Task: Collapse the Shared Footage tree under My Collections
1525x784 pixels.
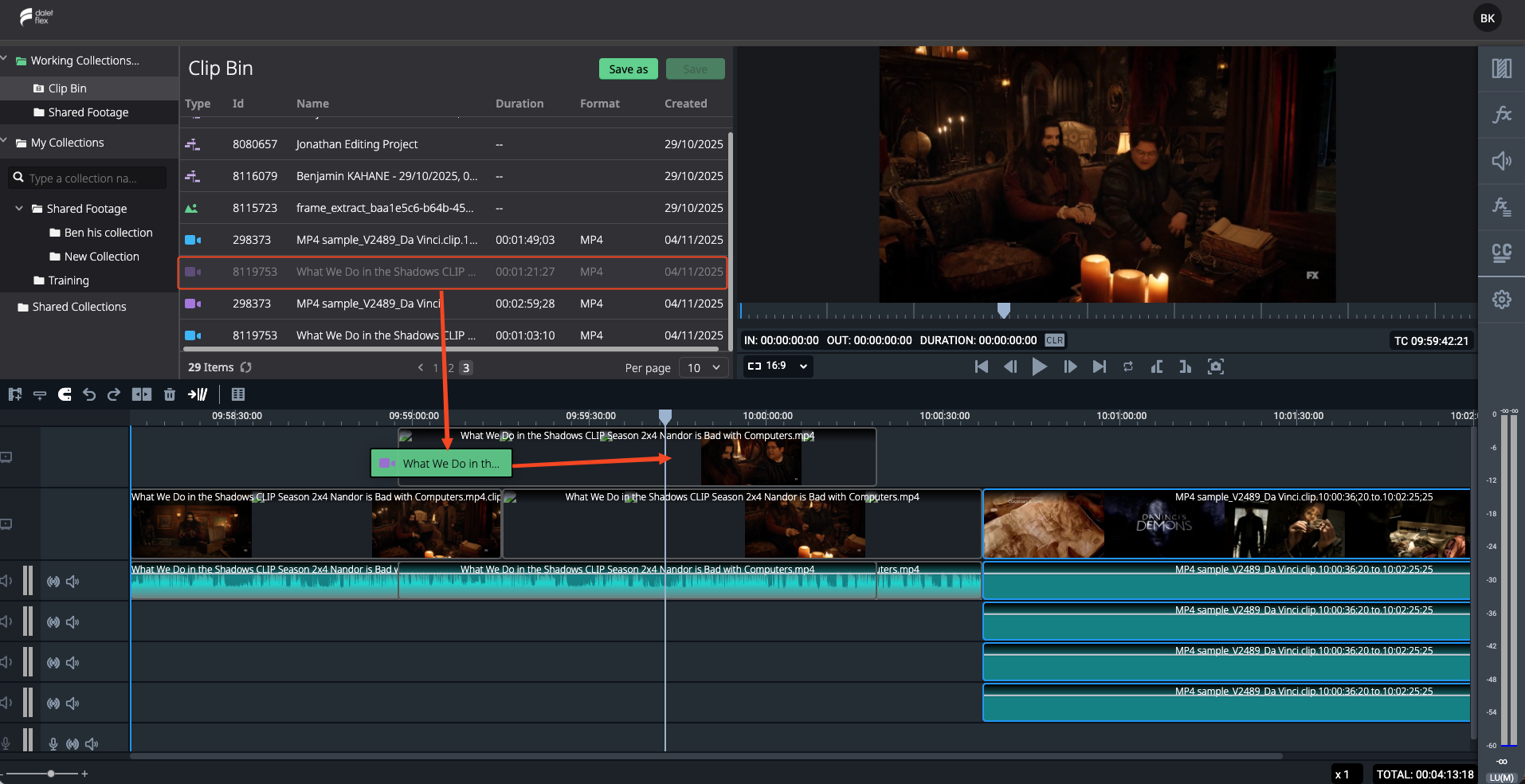Action: coord(19,208)
